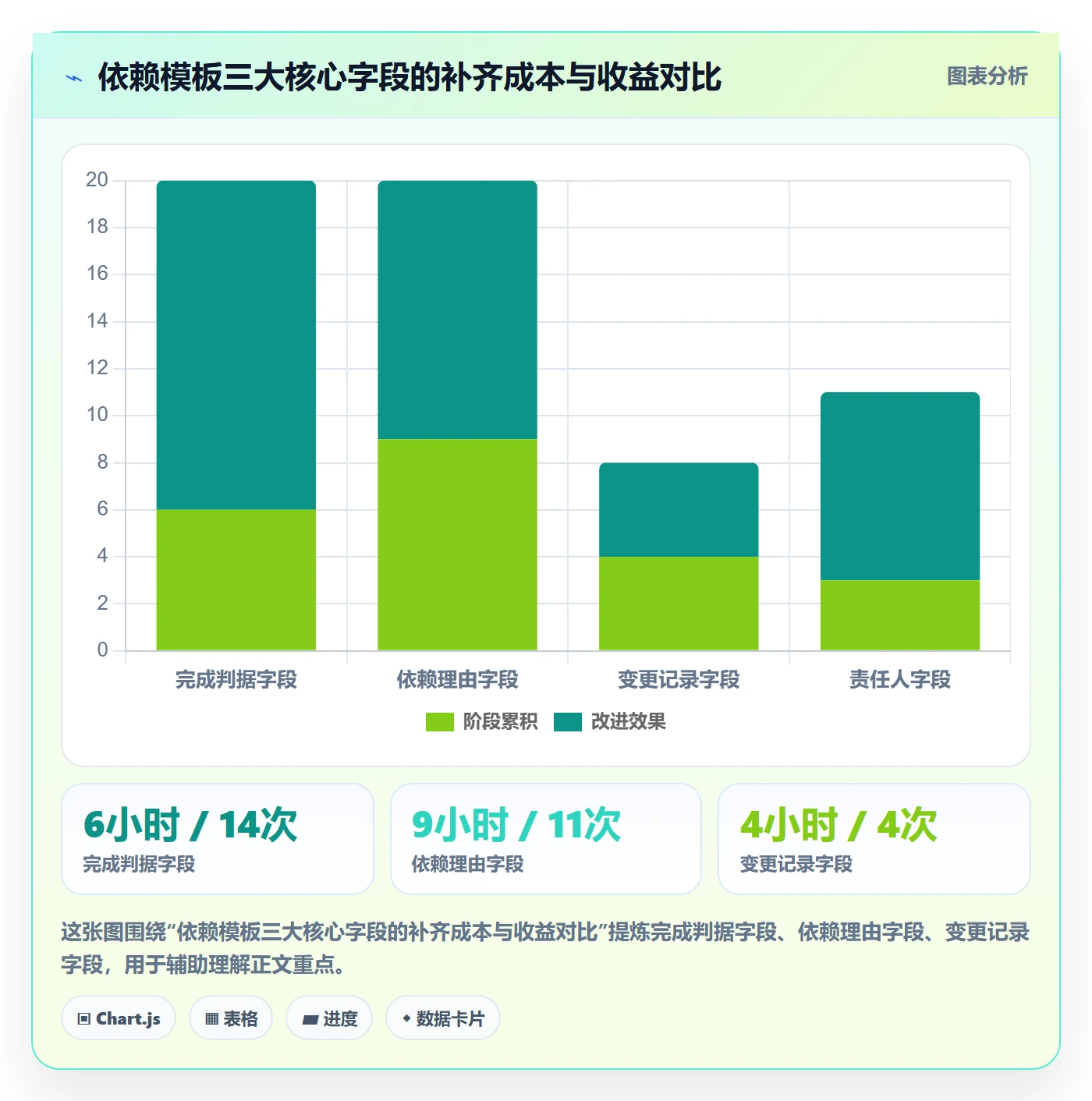Click the green bar segment for 完成判据字段
The image size is (1092, 1101).
click(236, 580)
